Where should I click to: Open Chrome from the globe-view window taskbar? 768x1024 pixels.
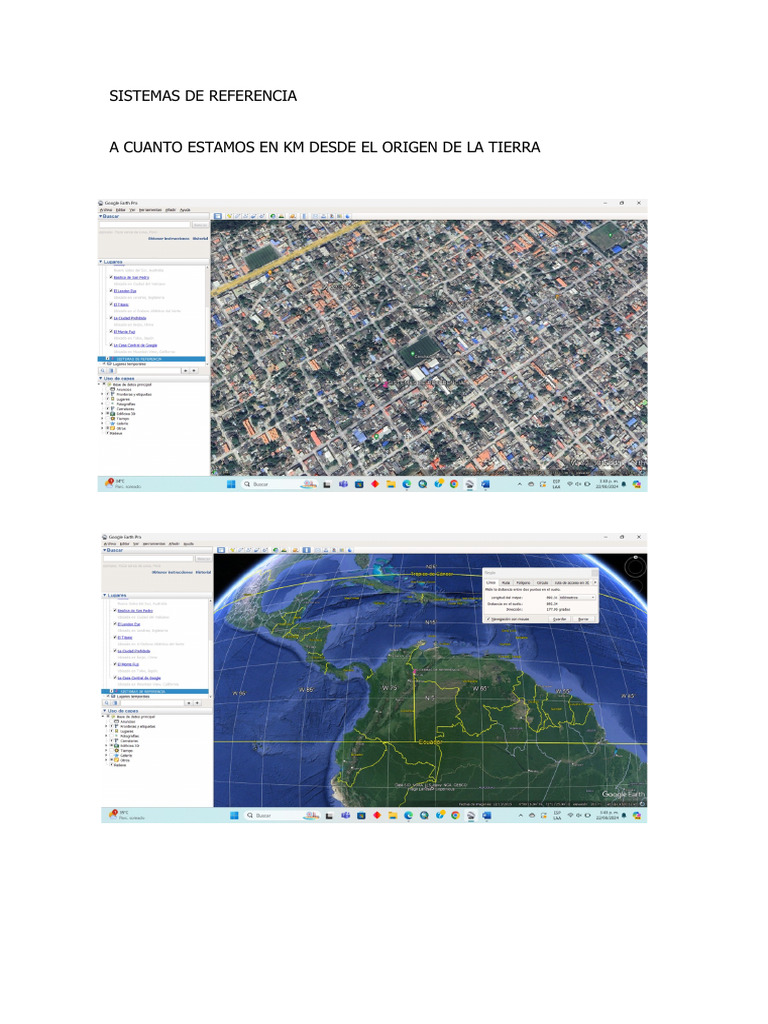point(455,815)
